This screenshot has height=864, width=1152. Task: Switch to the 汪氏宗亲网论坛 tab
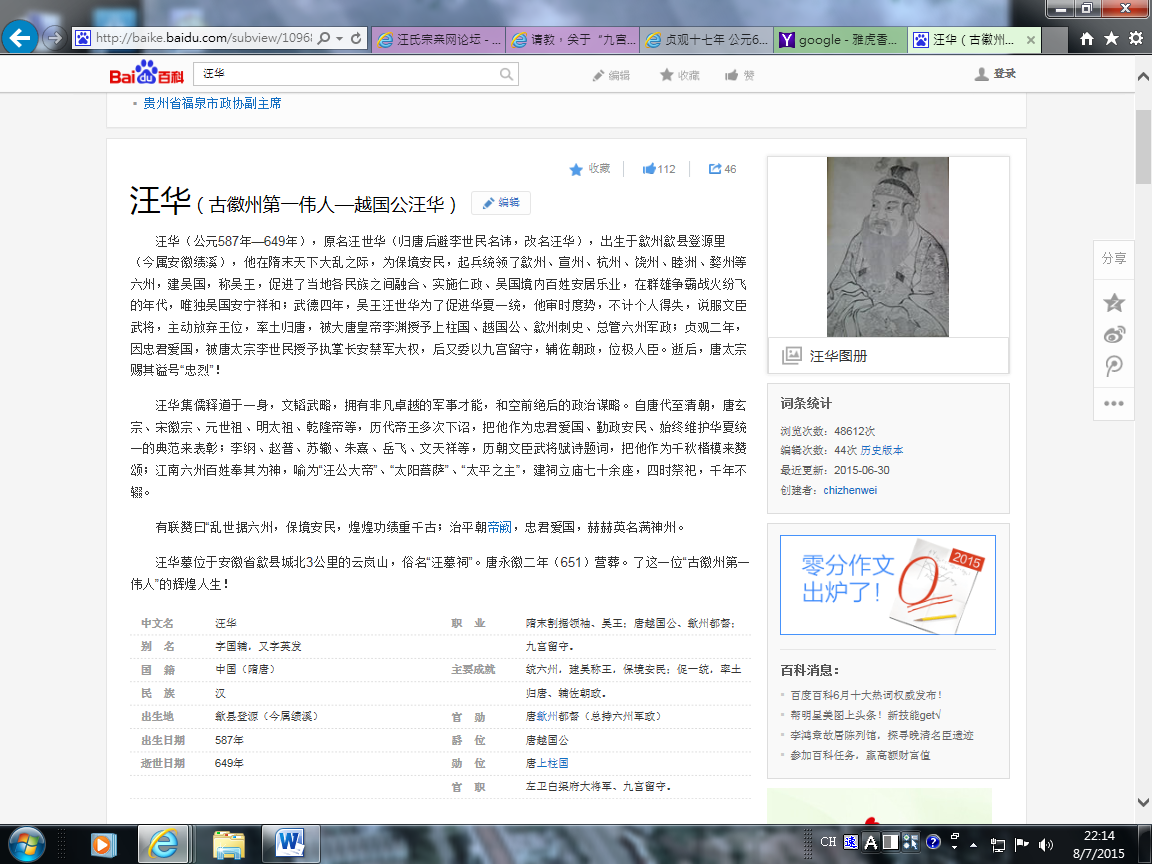(x=438, y=40)
